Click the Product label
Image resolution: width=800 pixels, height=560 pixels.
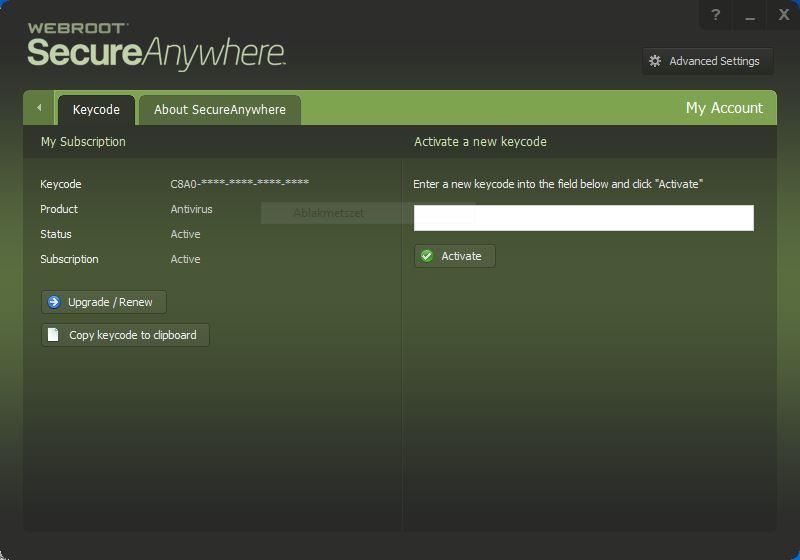click(59, 209)
